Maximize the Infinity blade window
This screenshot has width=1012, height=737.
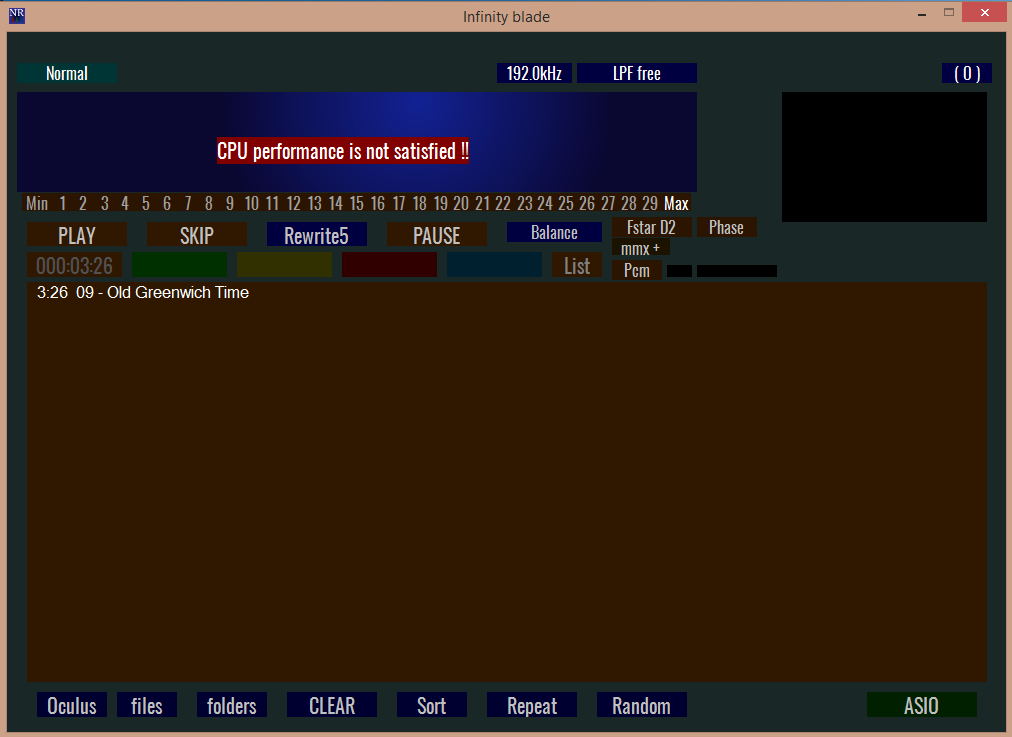pyautogui.click(x=949, y=12)
